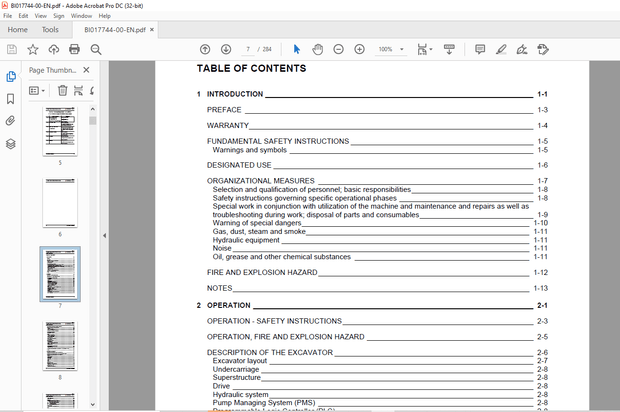The height and width of the screenshot is (412, 620).
Task: Add the file to starred favorites
Action: [x=33, y=49]
